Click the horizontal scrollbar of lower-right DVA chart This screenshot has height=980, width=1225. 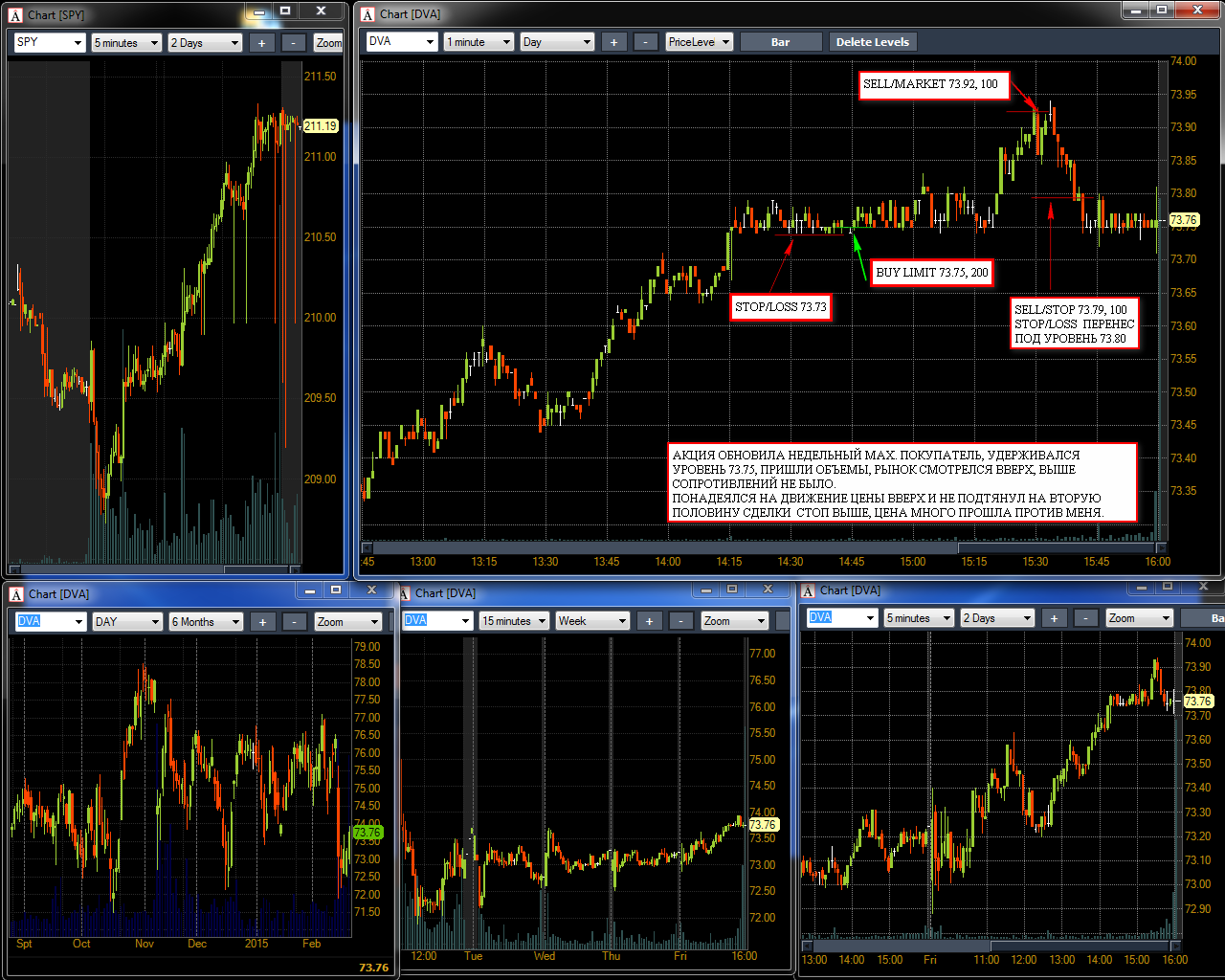990,946
